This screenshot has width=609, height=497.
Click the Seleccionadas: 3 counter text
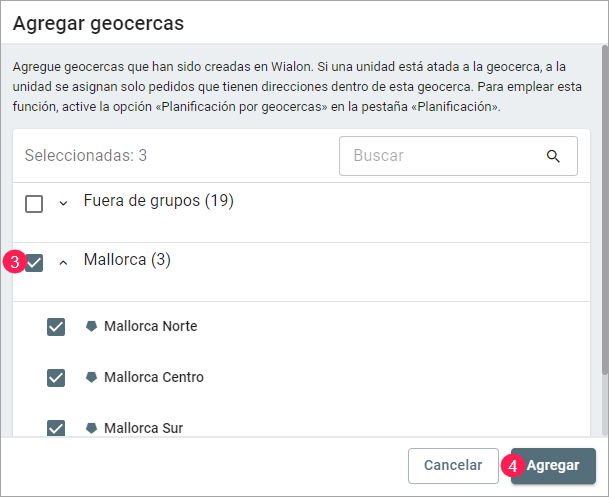point(86,156)
